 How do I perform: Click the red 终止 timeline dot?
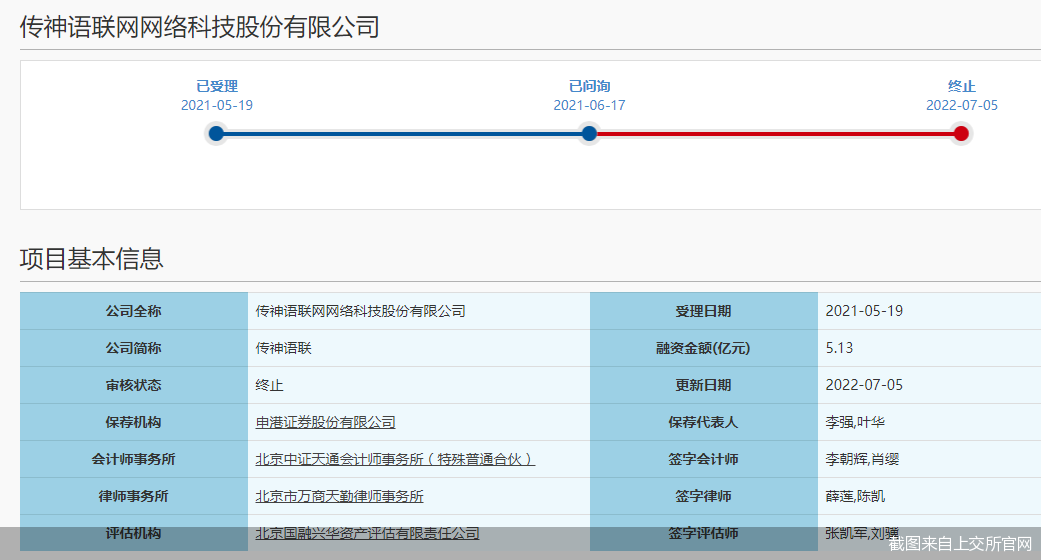[961, 134]
